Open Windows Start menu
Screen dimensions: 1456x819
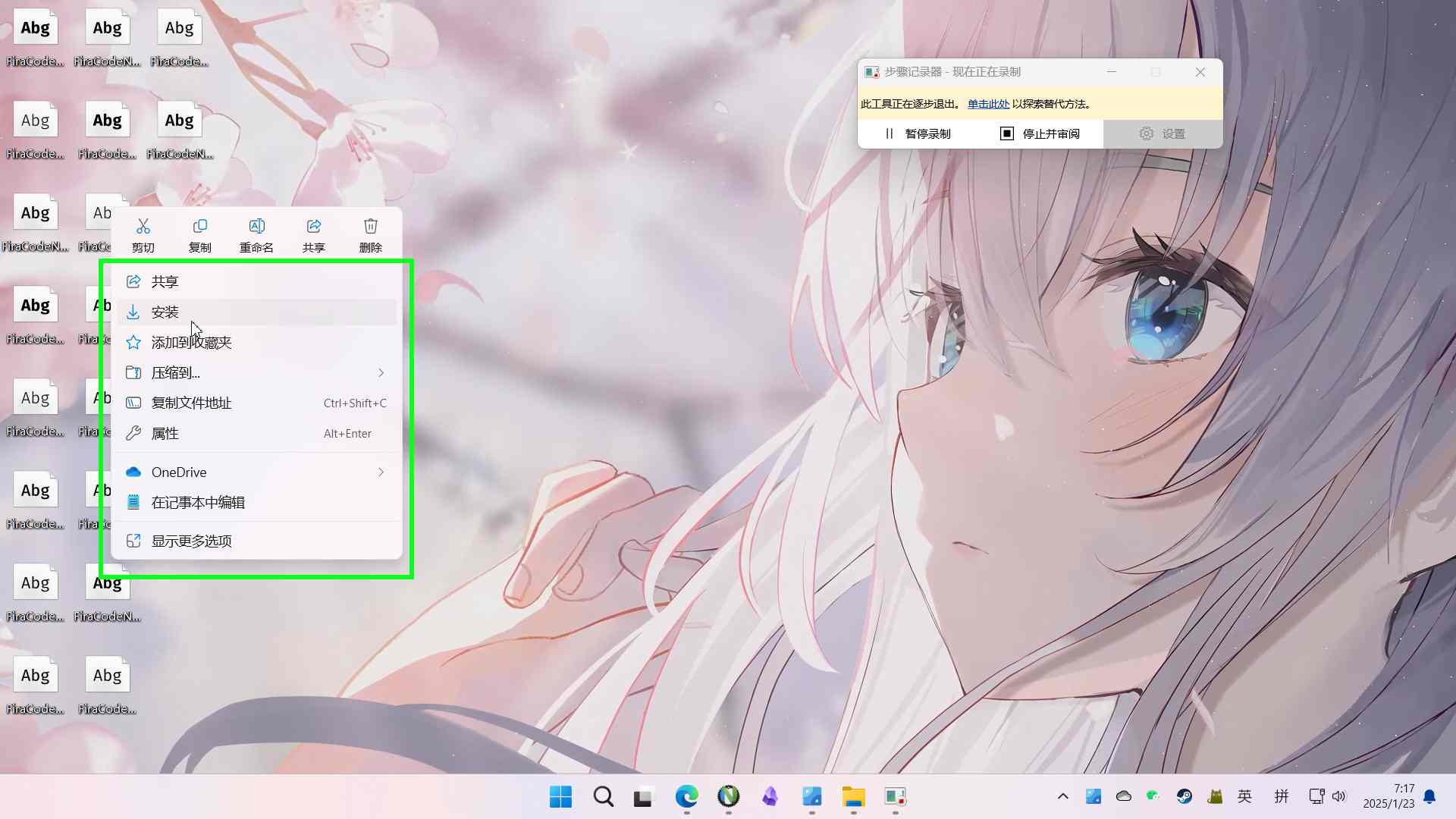pyautogui.click(x=560, y=796)
